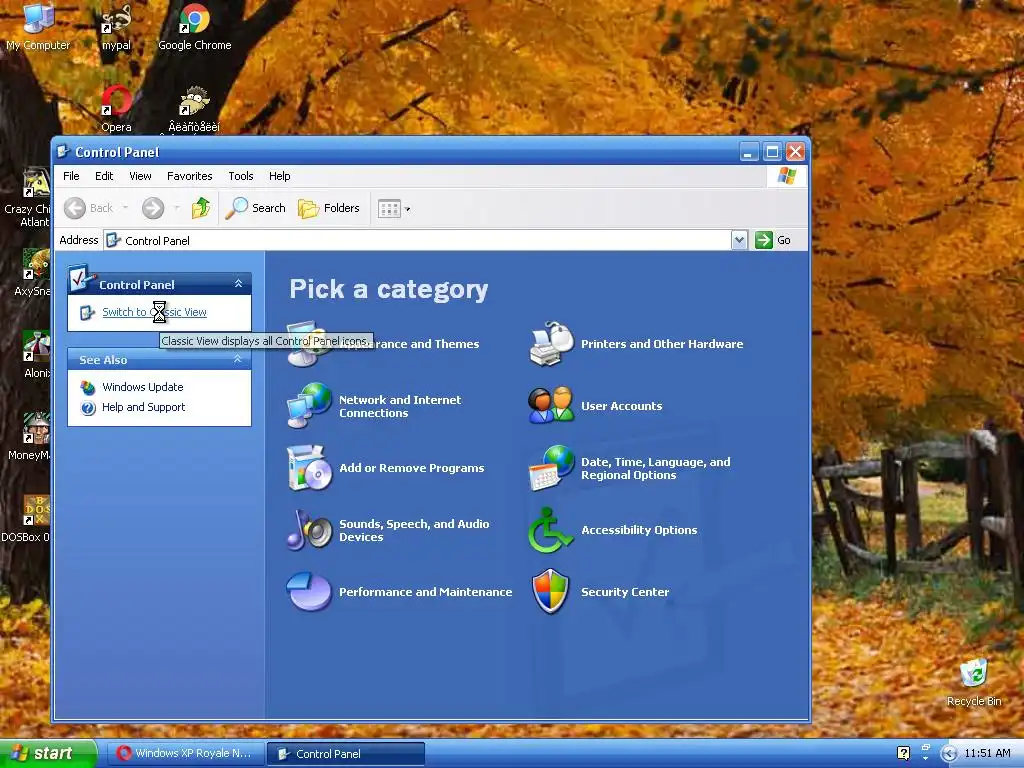Open Performance and Maintenance pie chart icon
The height and width of the screenshot is (768, 1024).
tap(310, 592)
